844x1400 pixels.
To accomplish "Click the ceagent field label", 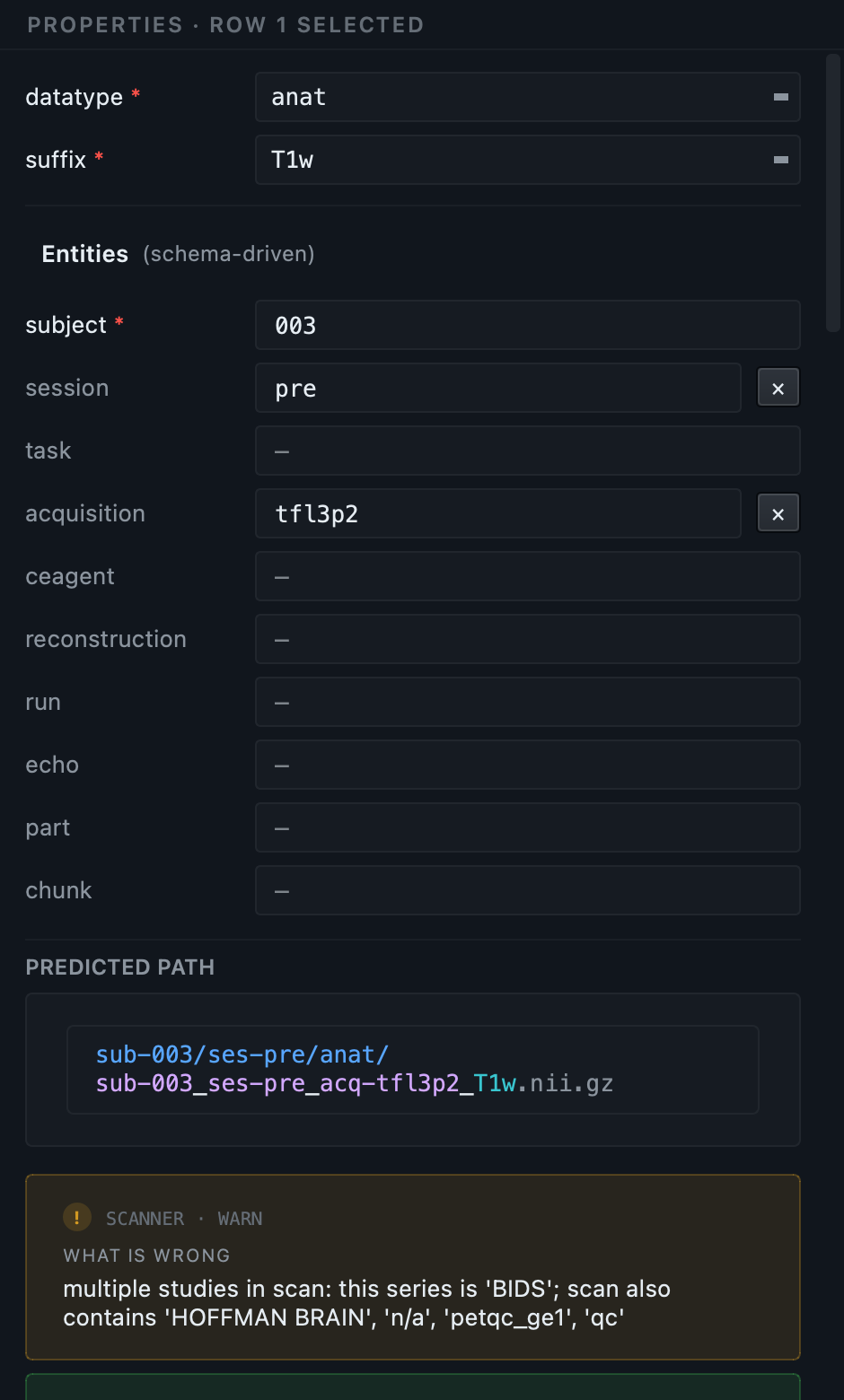I will tap(70, 576).
